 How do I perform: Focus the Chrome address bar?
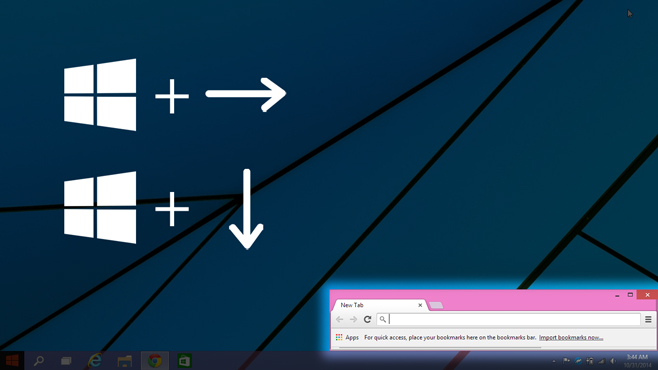click(508, 319)
